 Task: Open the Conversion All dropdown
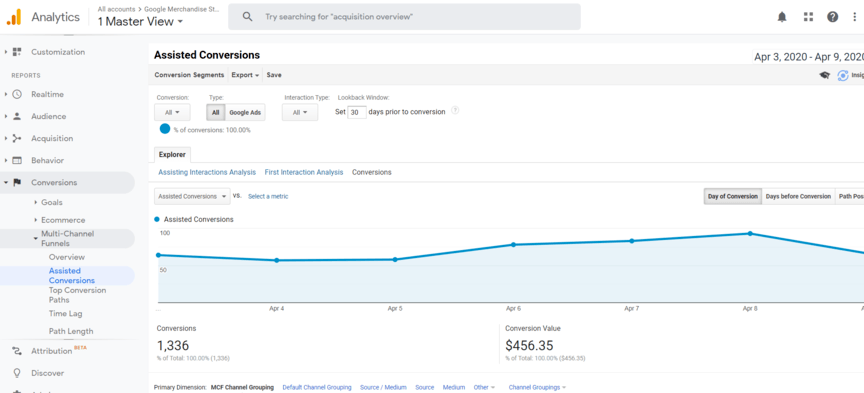[172, 112]
